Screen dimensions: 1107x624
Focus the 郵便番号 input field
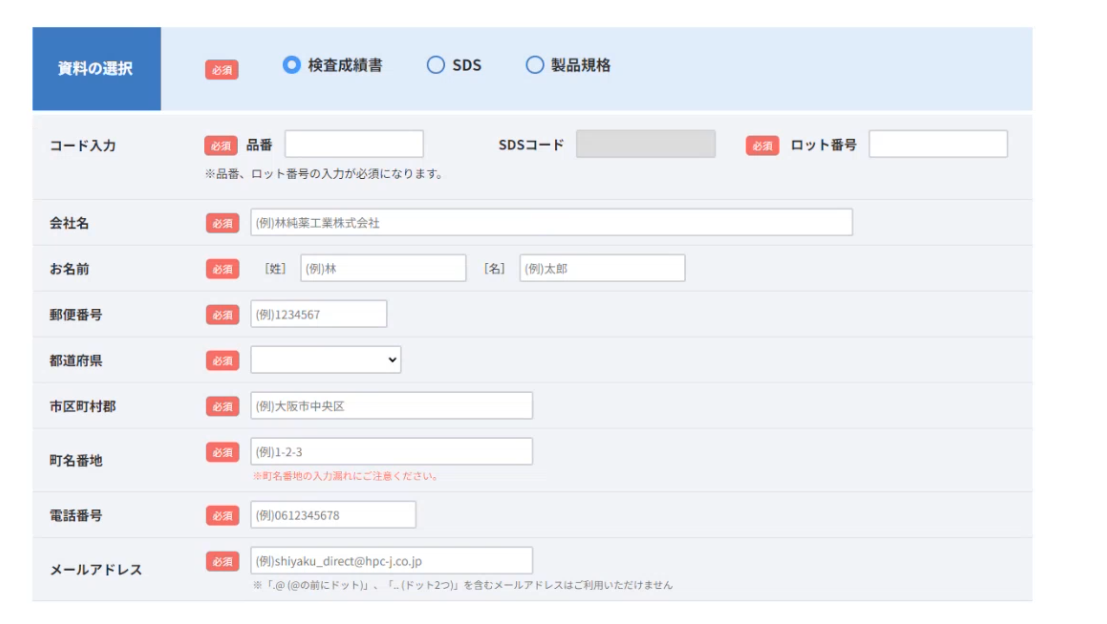pos(318,314)
